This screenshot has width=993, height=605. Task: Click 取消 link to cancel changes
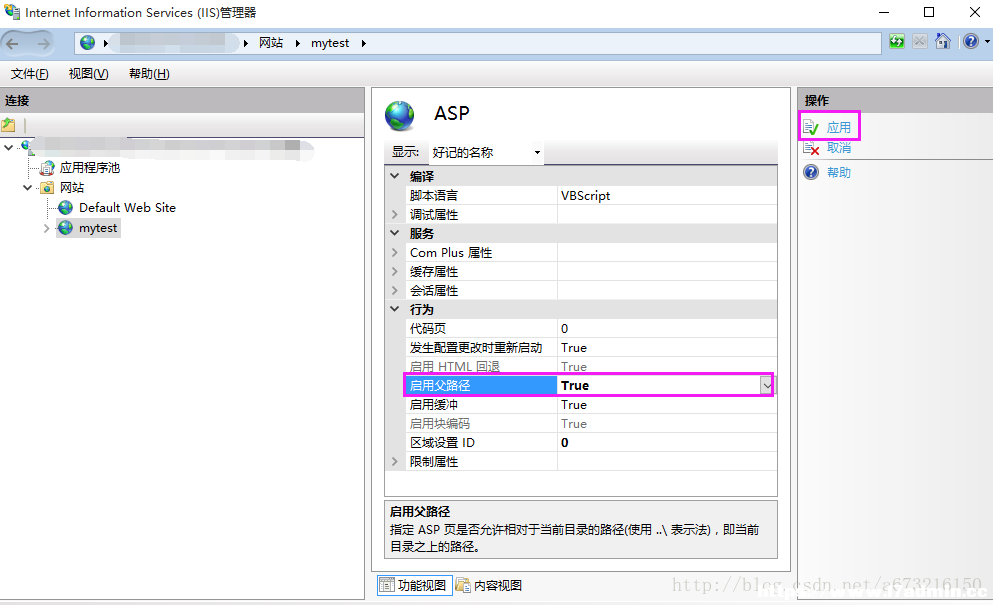(838, 148)
